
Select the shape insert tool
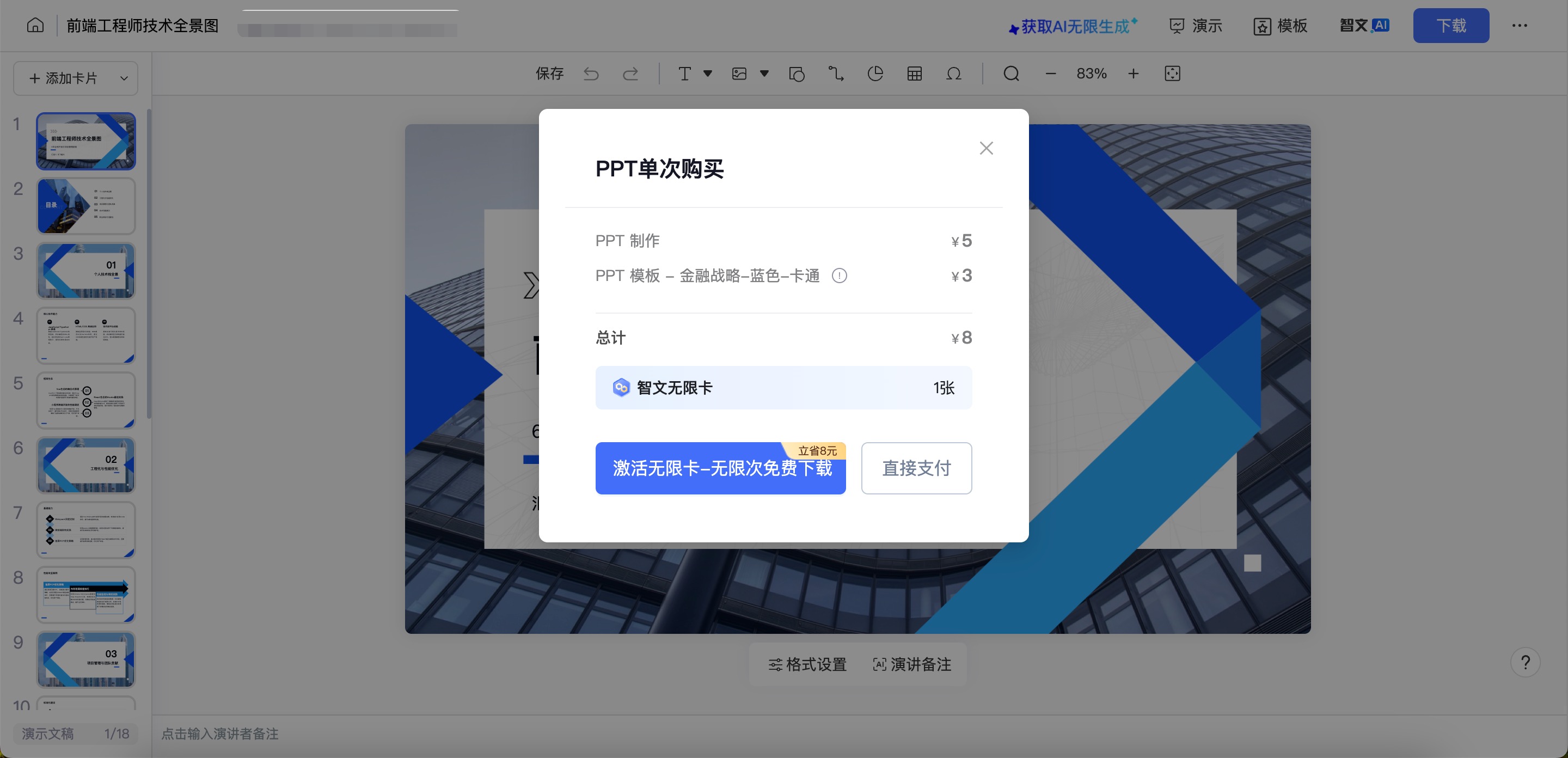(x=796, y=74)
